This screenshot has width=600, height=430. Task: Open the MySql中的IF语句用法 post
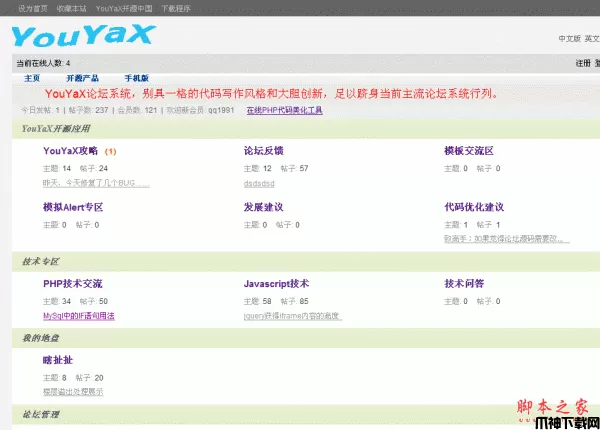pos(79,316)
